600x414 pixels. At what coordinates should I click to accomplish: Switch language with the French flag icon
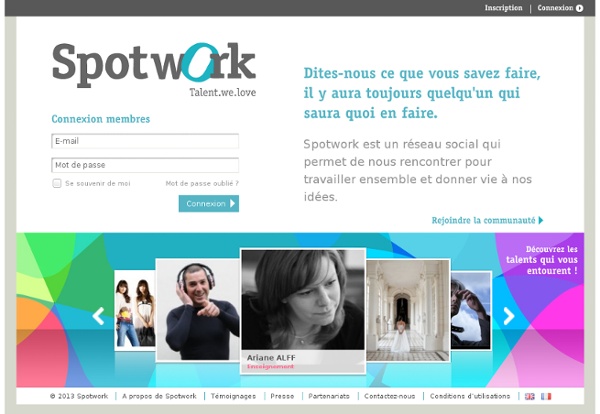tap(546, 396)
